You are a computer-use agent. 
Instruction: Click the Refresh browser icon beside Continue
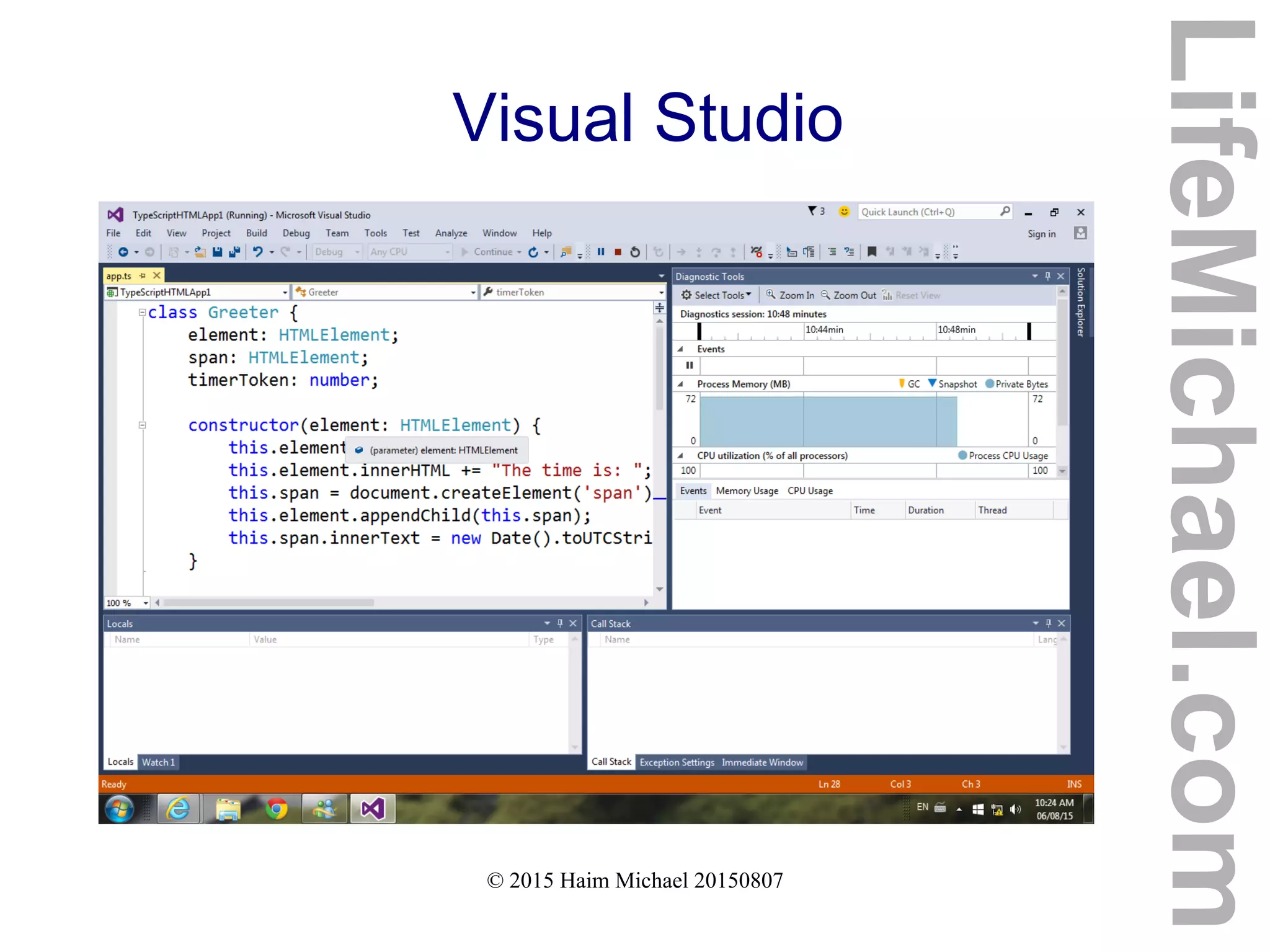point(533,252)
